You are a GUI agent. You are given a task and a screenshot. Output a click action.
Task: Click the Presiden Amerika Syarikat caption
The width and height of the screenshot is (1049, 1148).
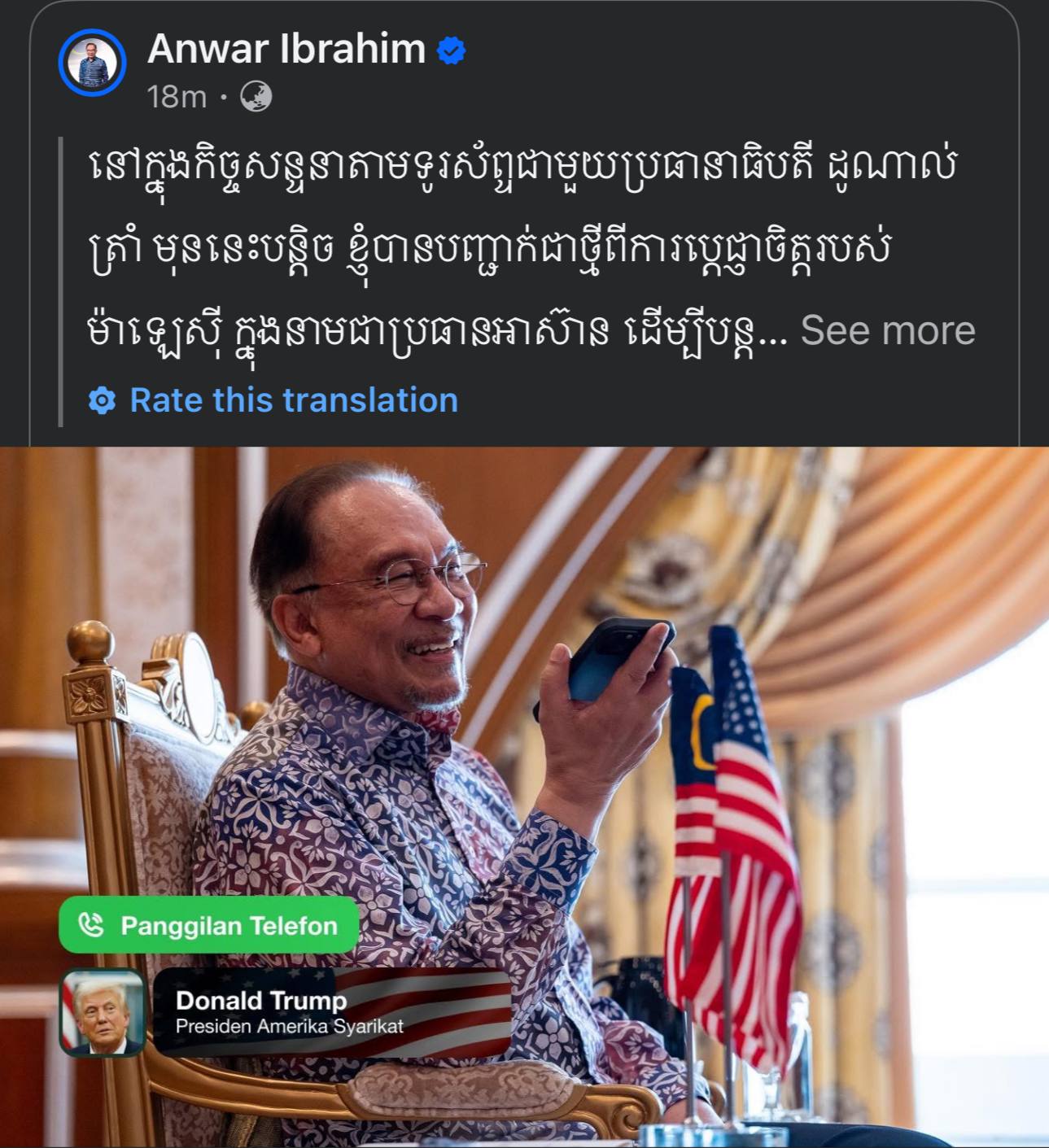(289, 1027)
